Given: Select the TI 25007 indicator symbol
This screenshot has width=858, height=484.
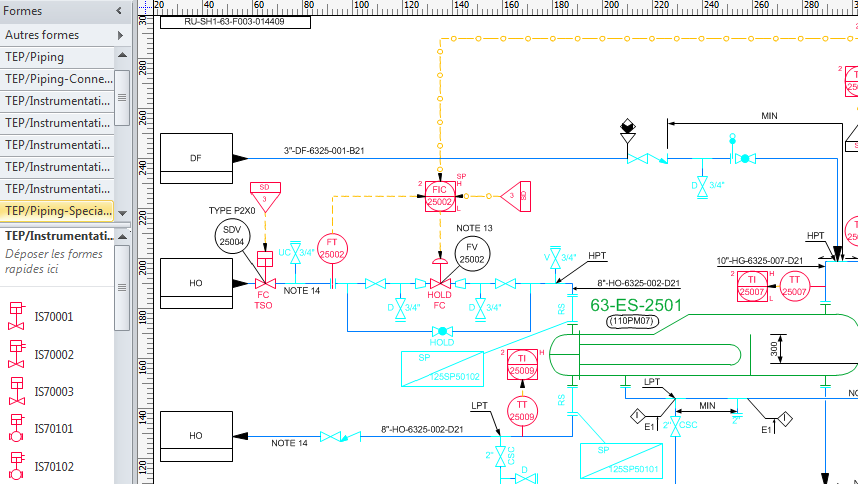Looking at the screenshot, I should click(752, 286).
